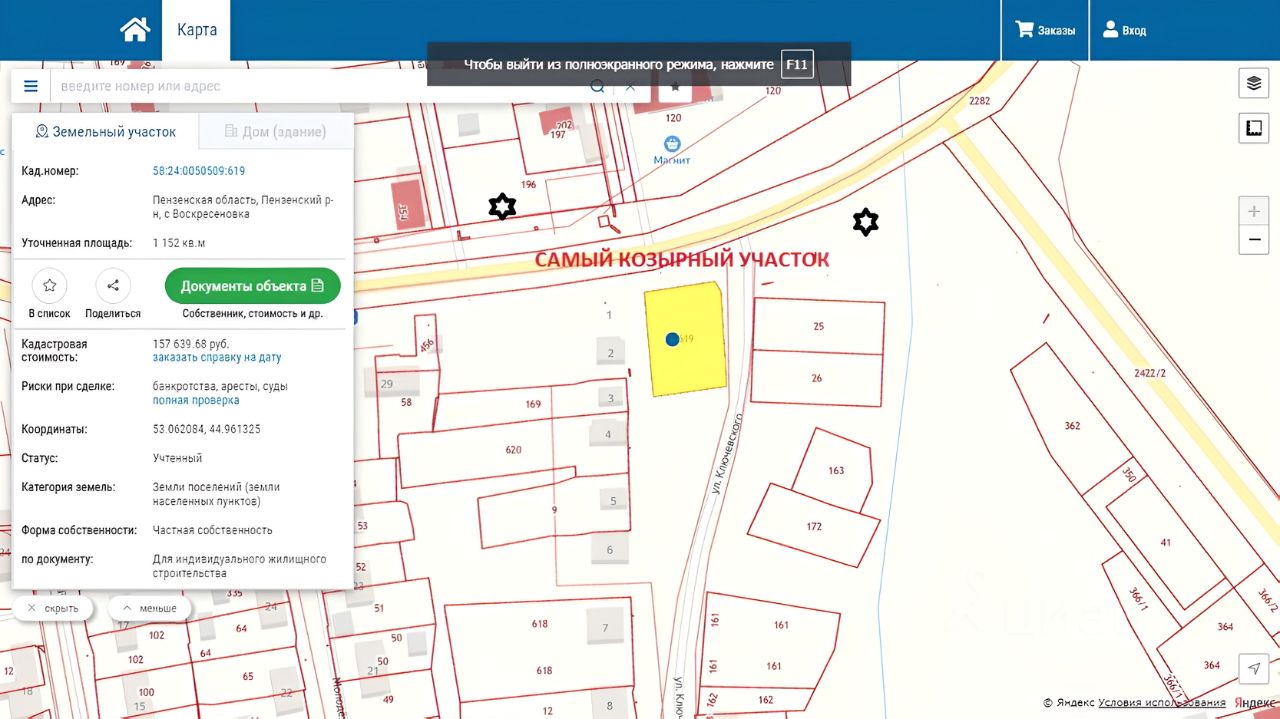Click parcel number 362 on map

point(1072,426)
